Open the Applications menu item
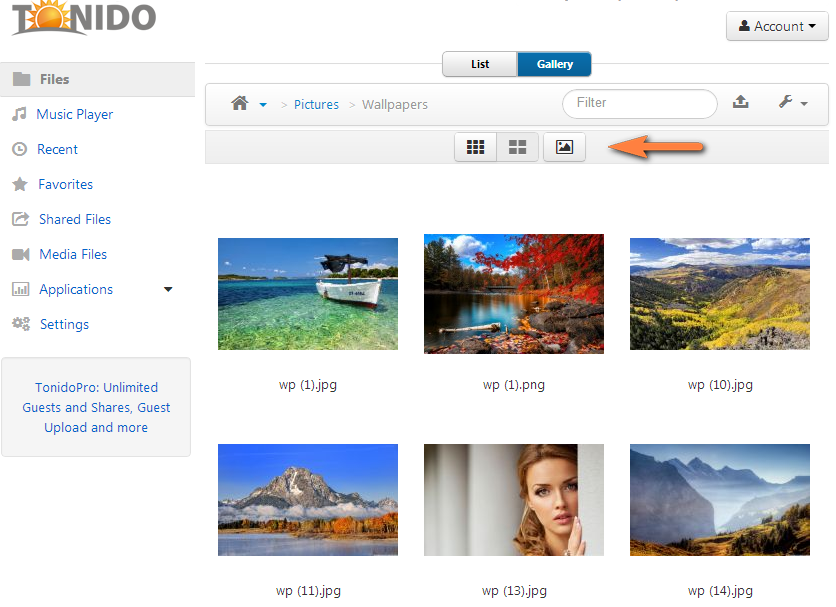The width and height of the screenshot is (836, 607). [76, 290]
